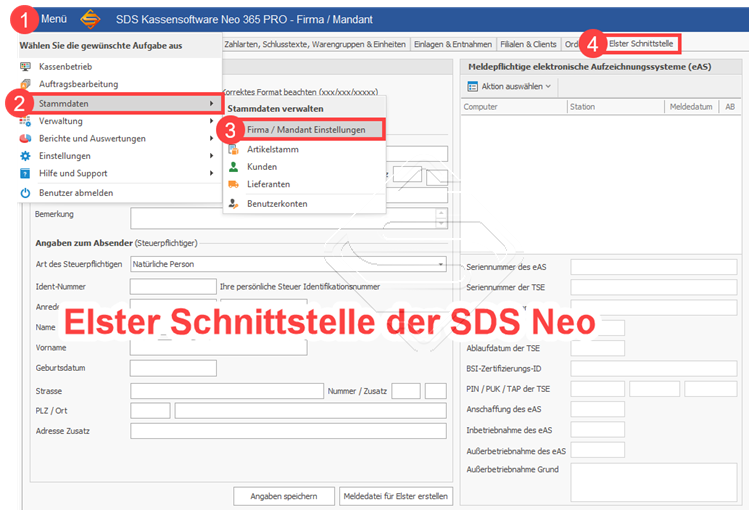Click the Seriennummer der TSE field
The image size is (749, 510).
653,287
